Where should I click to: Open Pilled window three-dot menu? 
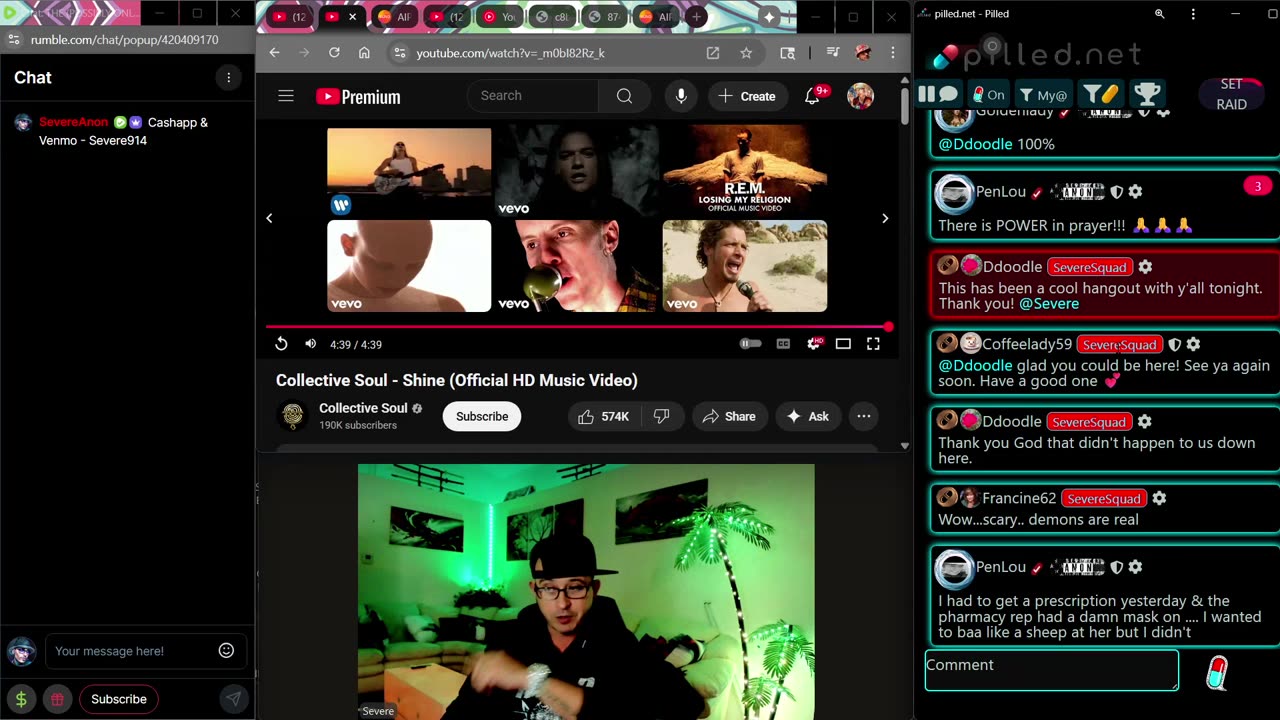click(1193, 14)
